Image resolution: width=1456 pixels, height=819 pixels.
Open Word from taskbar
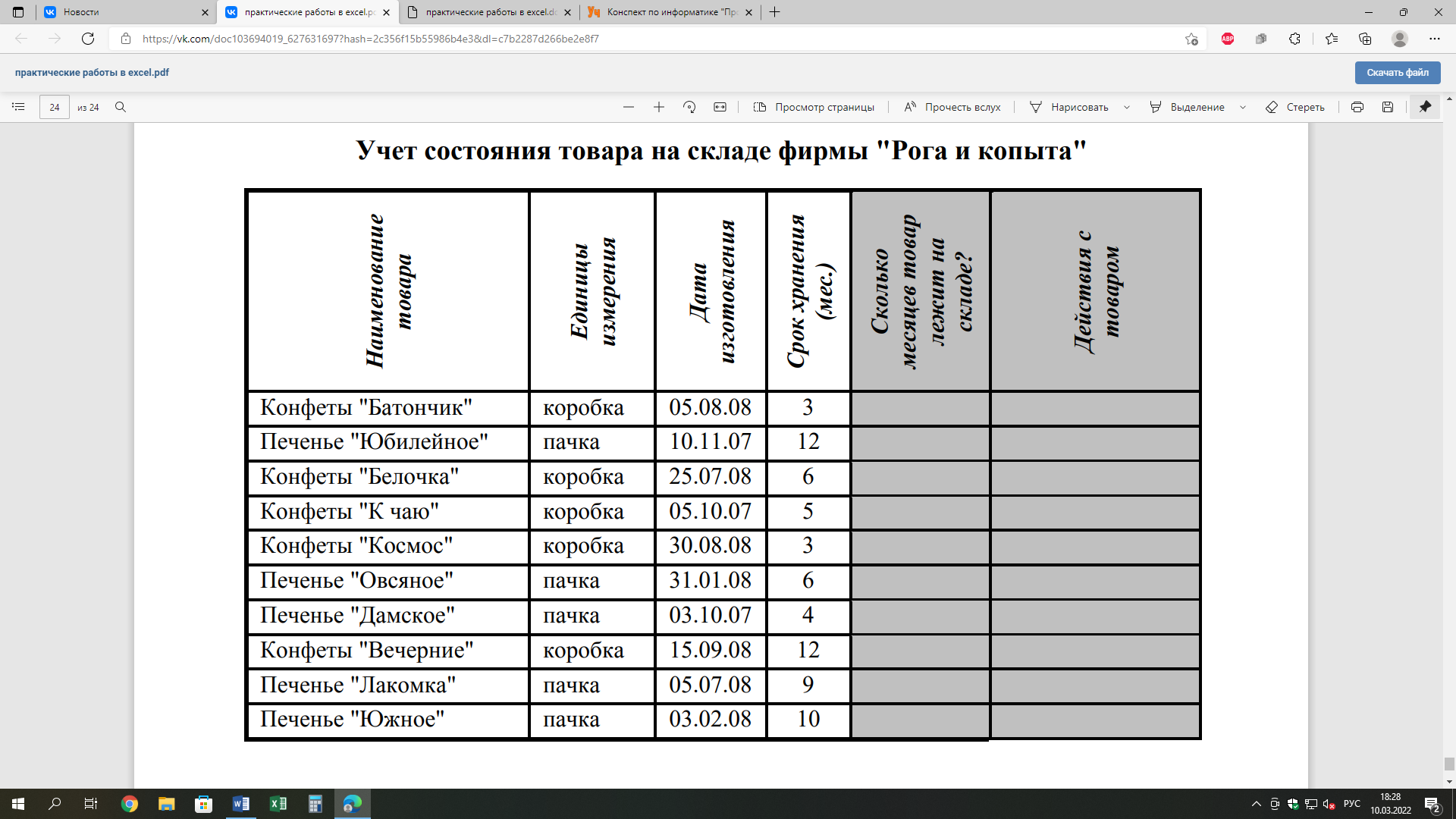point(240,804)
